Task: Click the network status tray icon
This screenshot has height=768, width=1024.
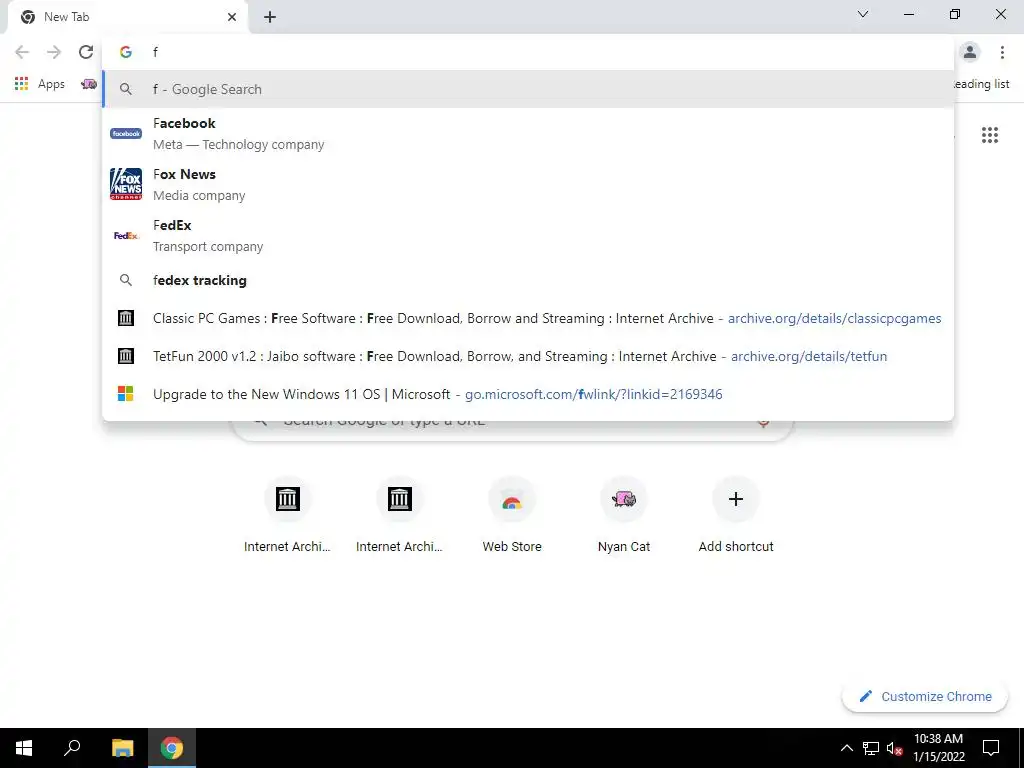Action: 871,748
